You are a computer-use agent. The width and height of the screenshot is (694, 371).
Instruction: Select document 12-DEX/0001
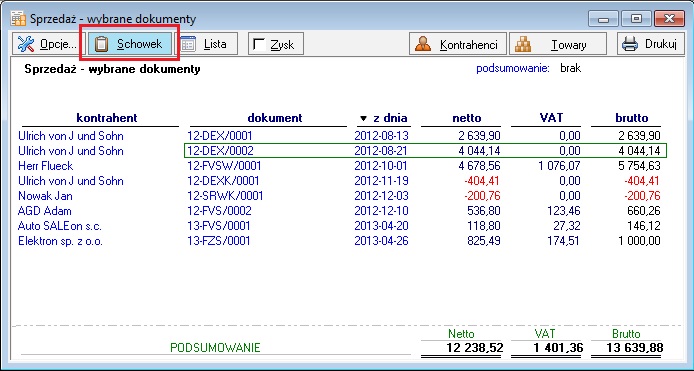(x=220, y=136)
